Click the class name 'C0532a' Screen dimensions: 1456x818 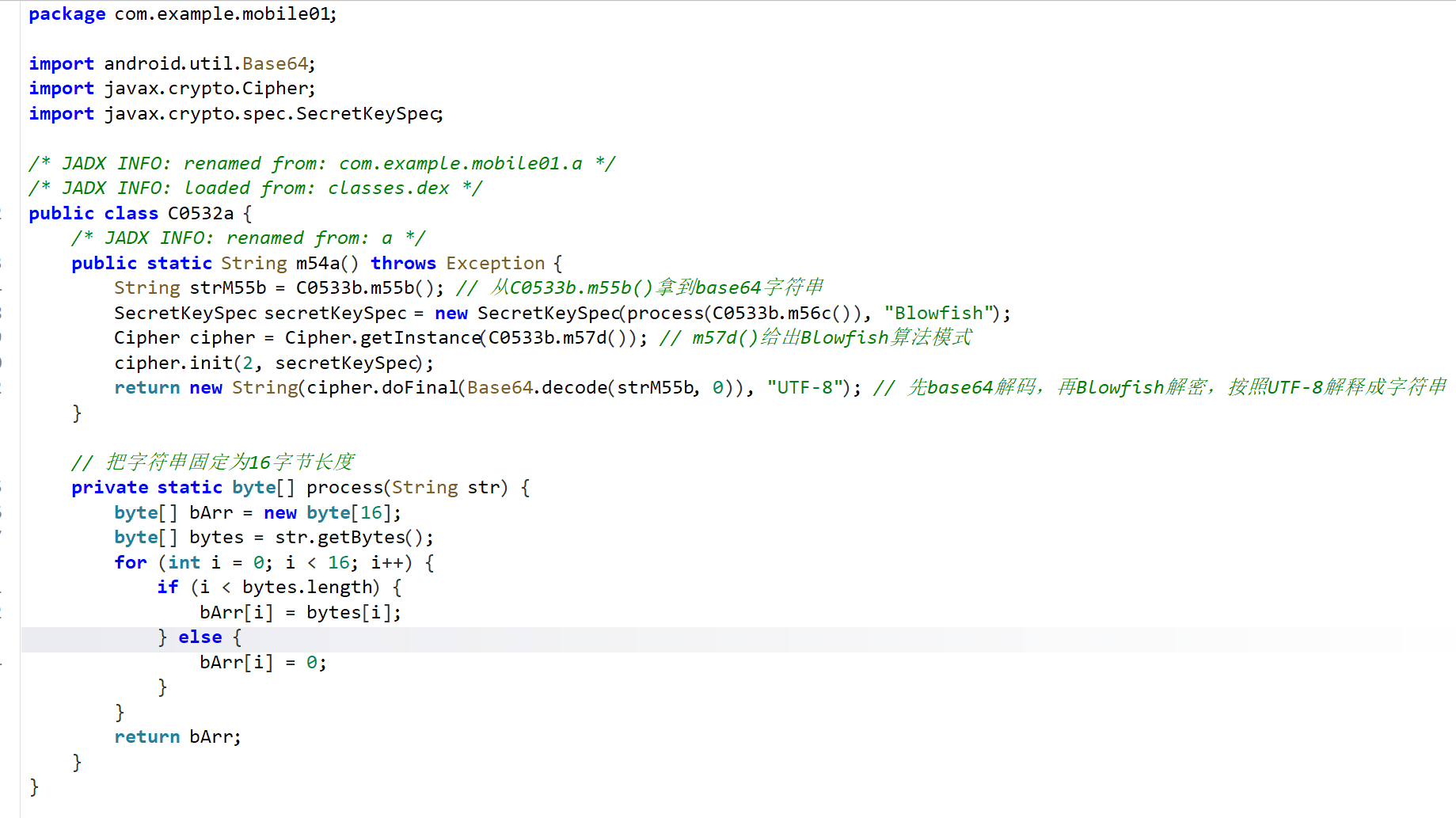pyautogui.click(x=200, y=213)
